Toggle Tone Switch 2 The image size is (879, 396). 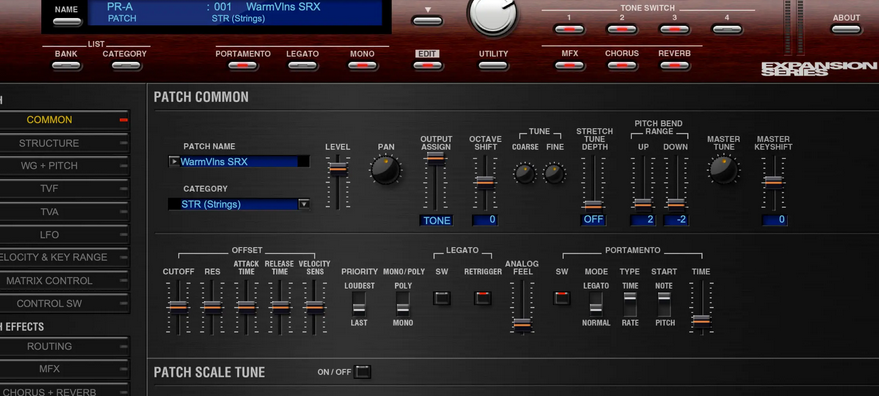pos(622,29)
